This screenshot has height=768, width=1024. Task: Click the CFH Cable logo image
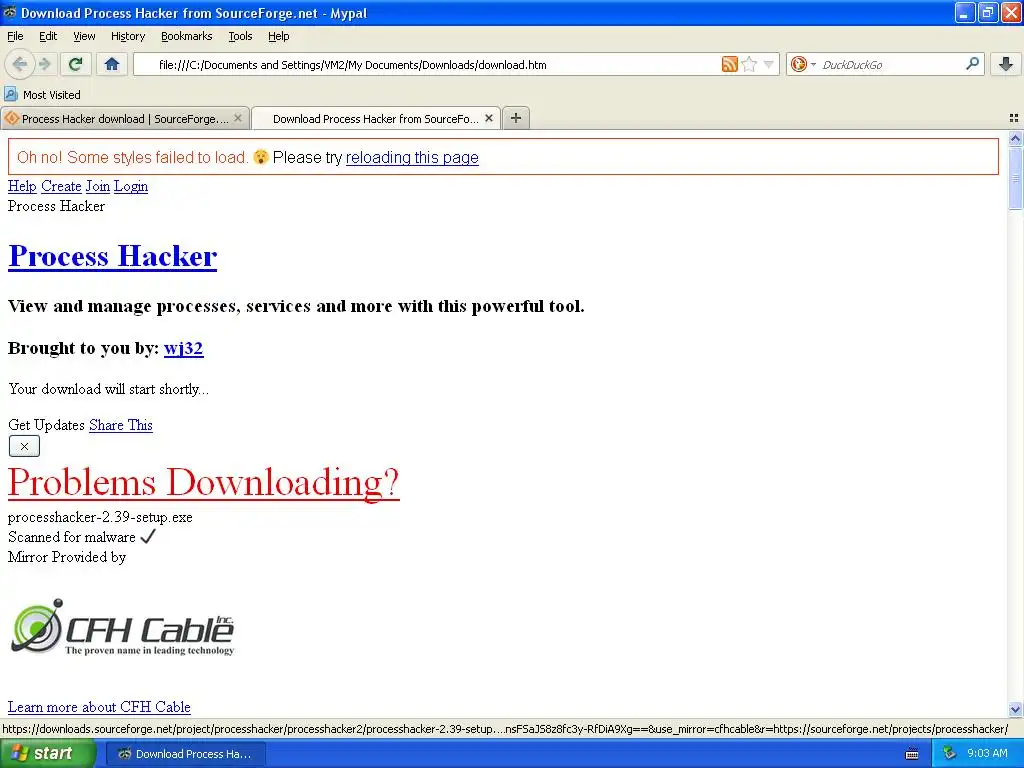123,628
